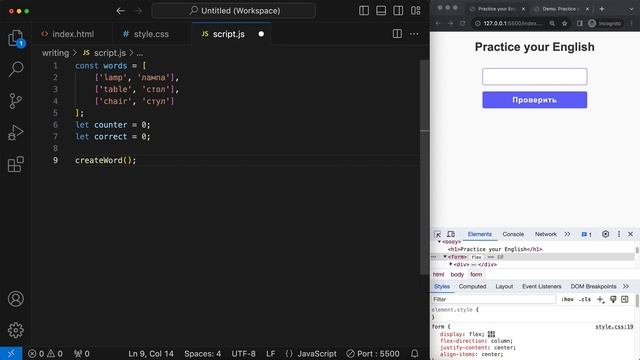Image resolution: width=640 pixels, height=360 pixels.
Task: Click the writing folder in breadcrumb
Action: click(55, 53)
